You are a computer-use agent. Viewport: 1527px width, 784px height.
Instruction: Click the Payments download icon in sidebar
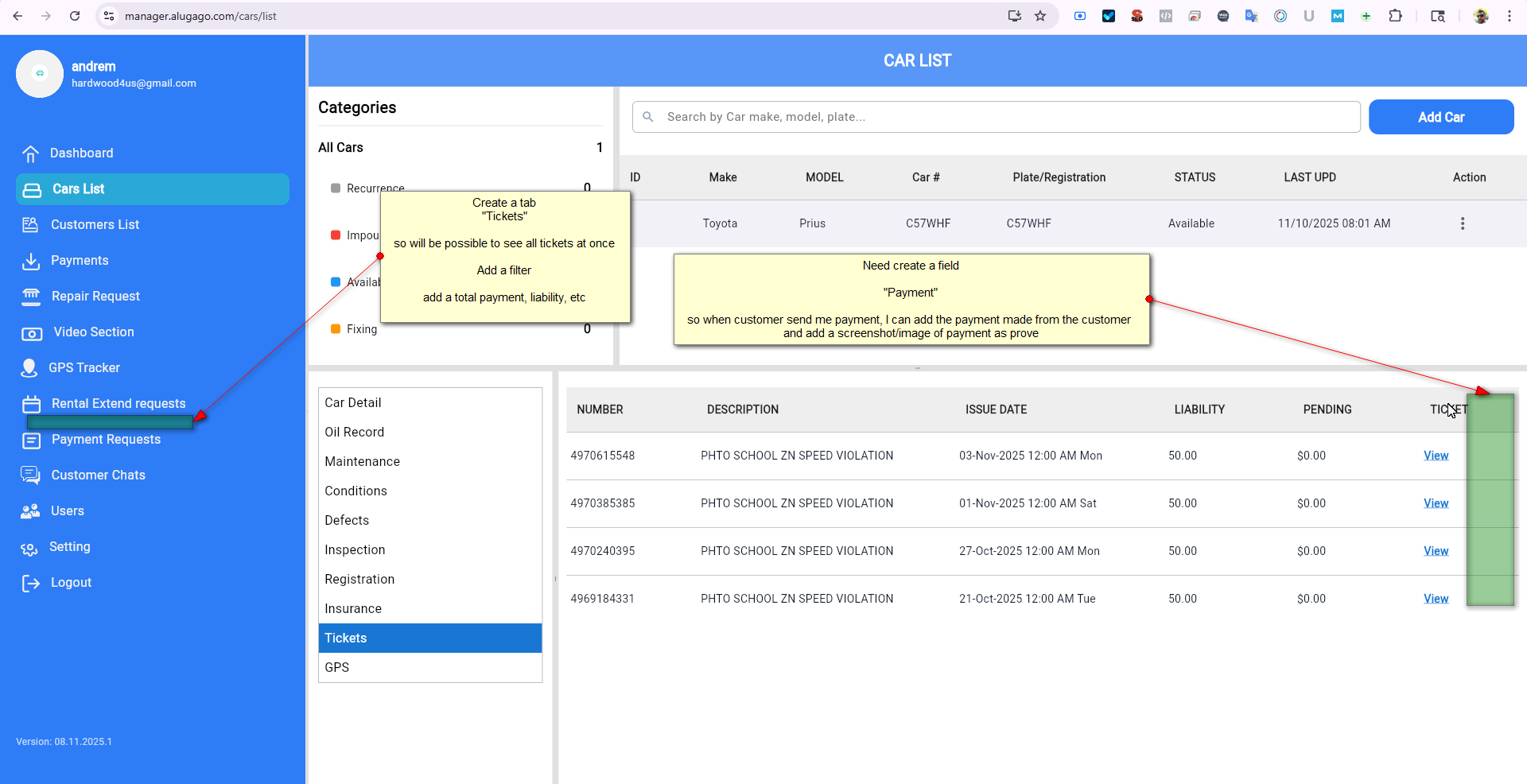click(x=30, y=261)
